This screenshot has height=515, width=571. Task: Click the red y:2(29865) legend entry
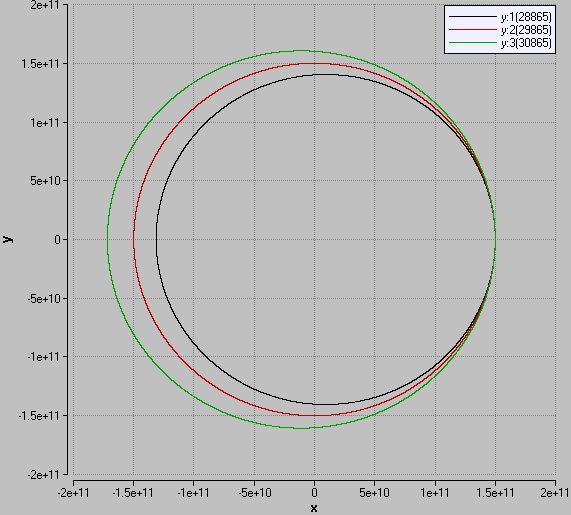tap(500, 30)
